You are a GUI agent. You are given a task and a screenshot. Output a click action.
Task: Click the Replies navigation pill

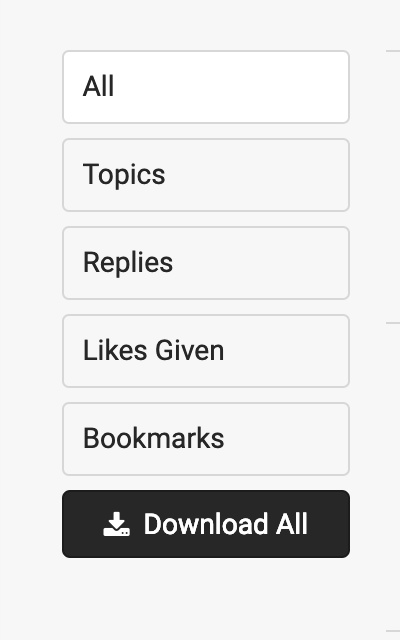coord(206,263)
